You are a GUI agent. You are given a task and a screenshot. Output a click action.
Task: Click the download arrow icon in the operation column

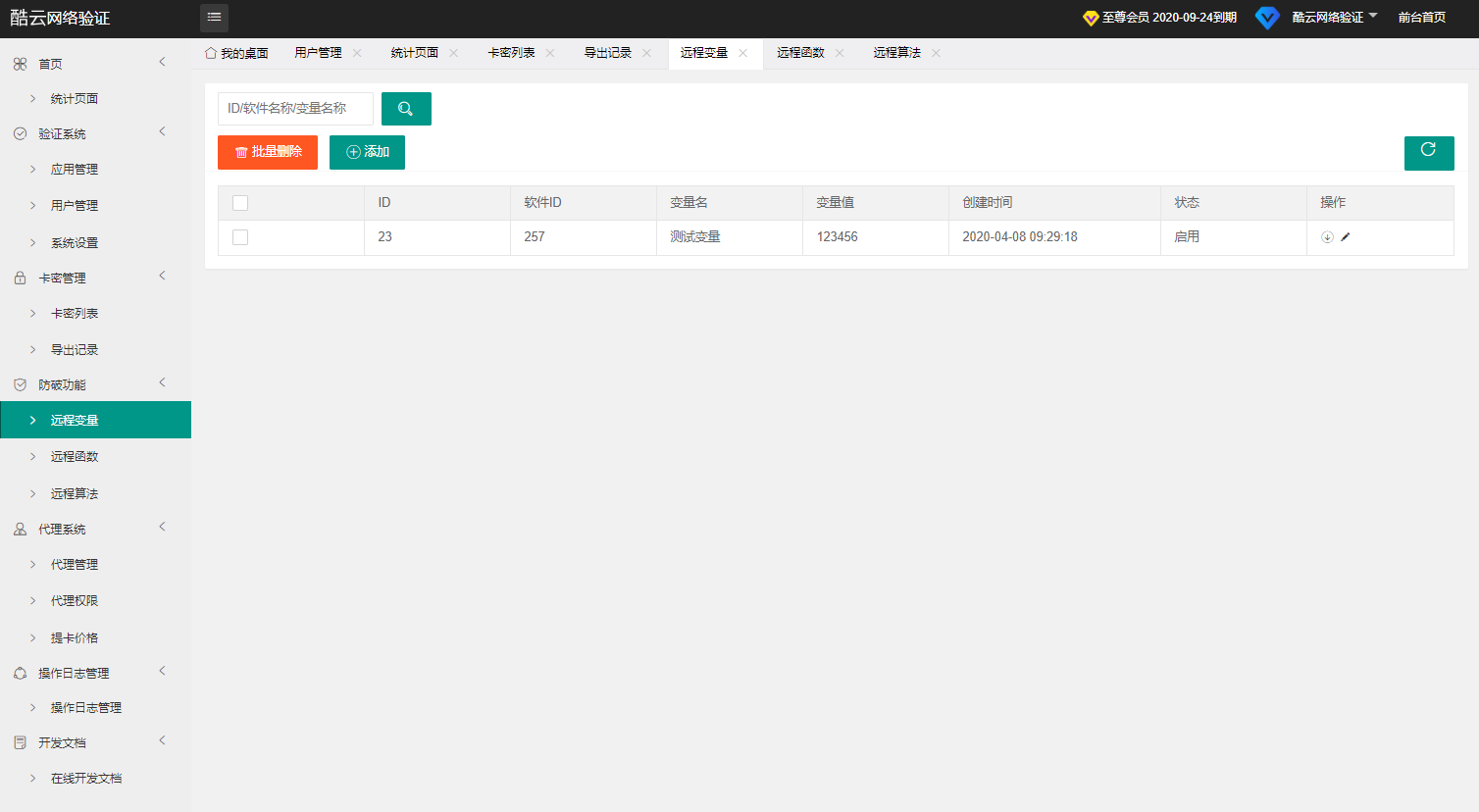coord(1326,237)
